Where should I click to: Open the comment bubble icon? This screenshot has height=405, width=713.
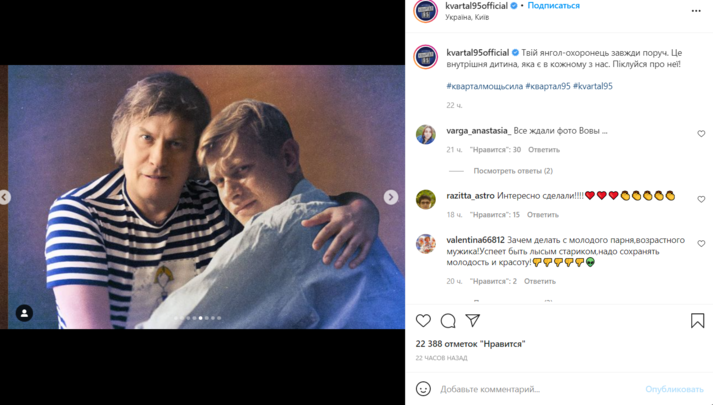pyautogui.click(x=448, y=321)
